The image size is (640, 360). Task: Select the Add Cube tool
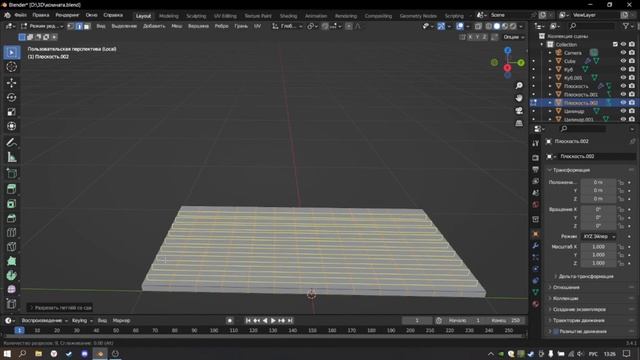click(x=11, y=173)
